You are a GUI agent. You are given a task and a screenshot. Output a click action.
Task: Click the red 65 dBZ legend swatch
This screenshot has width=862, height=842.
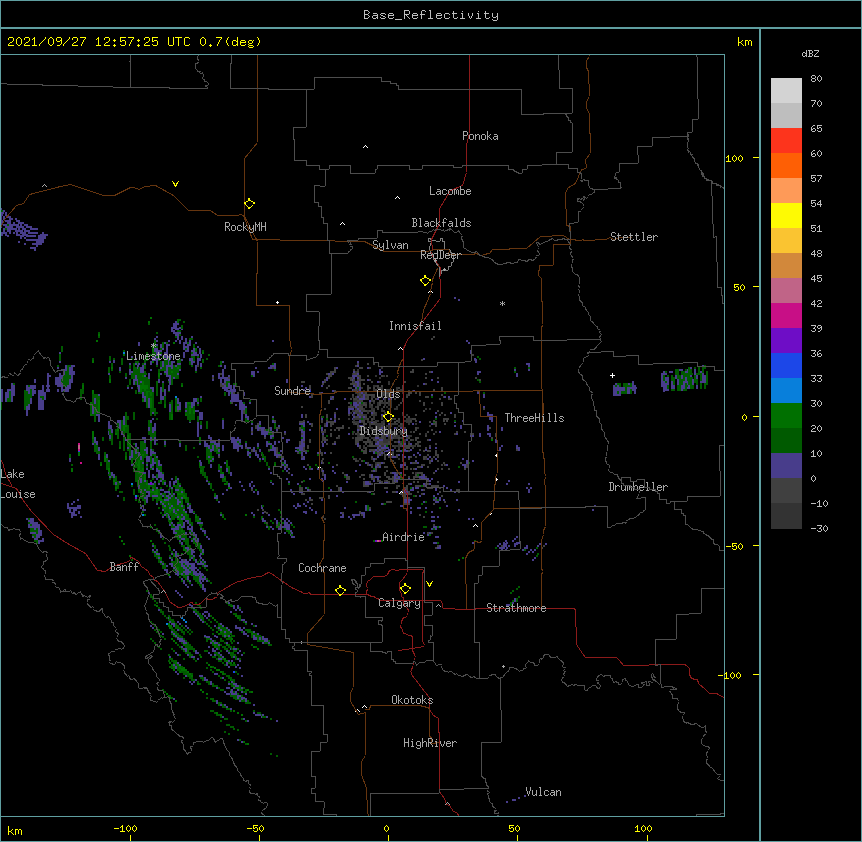pyautogui.click(x=786, y=140)
